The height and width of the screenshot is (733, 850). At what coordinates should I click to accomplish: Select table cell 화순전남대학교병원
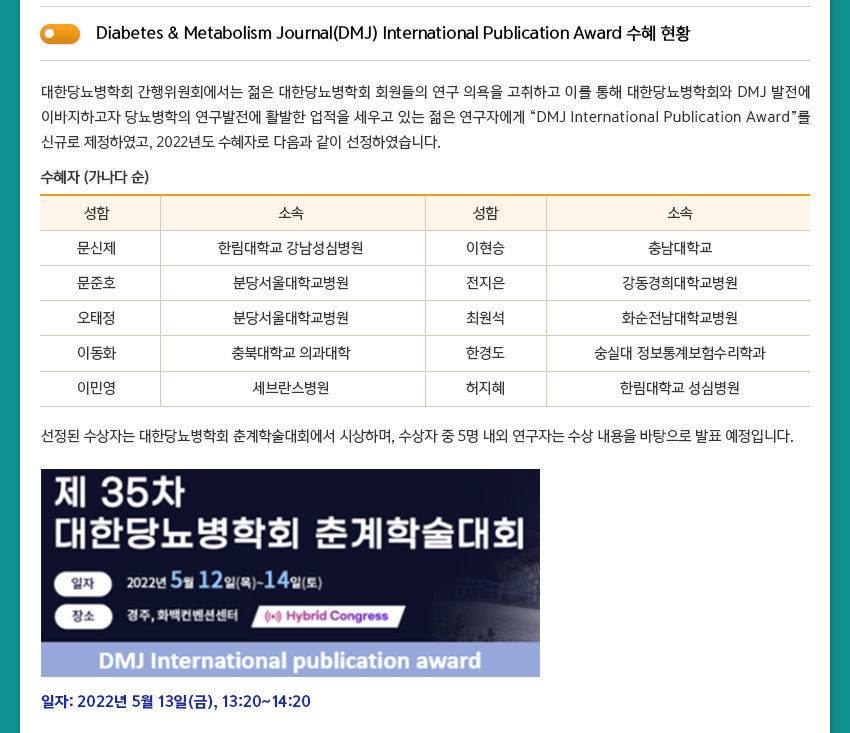(680, 318)
